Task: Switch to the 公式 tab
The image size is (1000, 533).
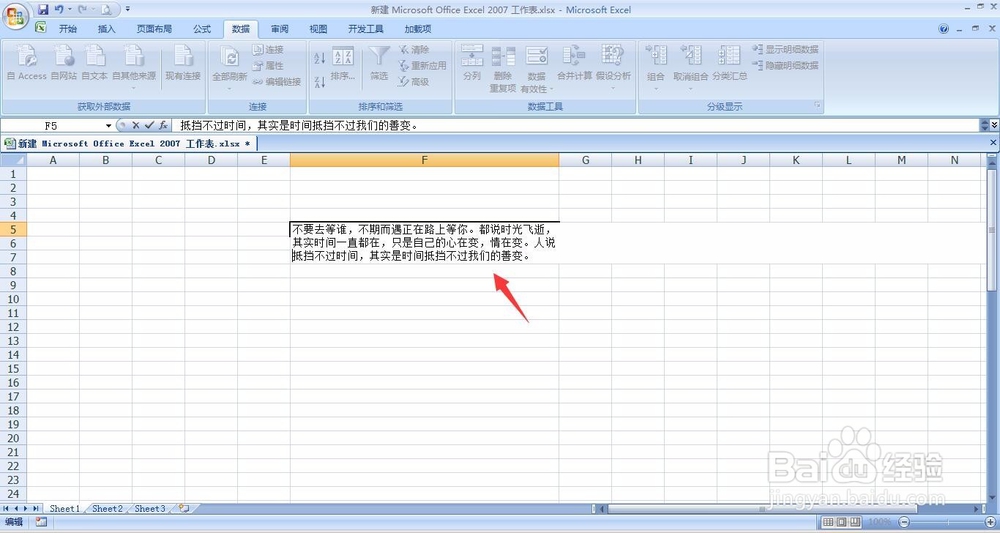Action: (x=202, y=29)
